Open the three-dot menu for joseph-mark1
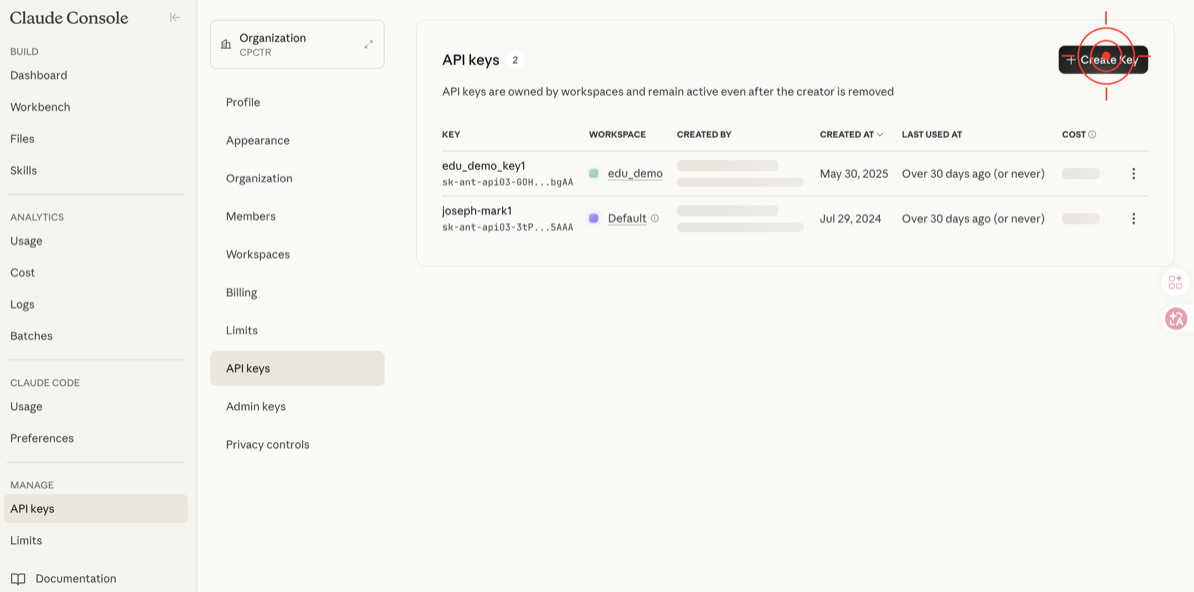 (x=1133, y=219)
